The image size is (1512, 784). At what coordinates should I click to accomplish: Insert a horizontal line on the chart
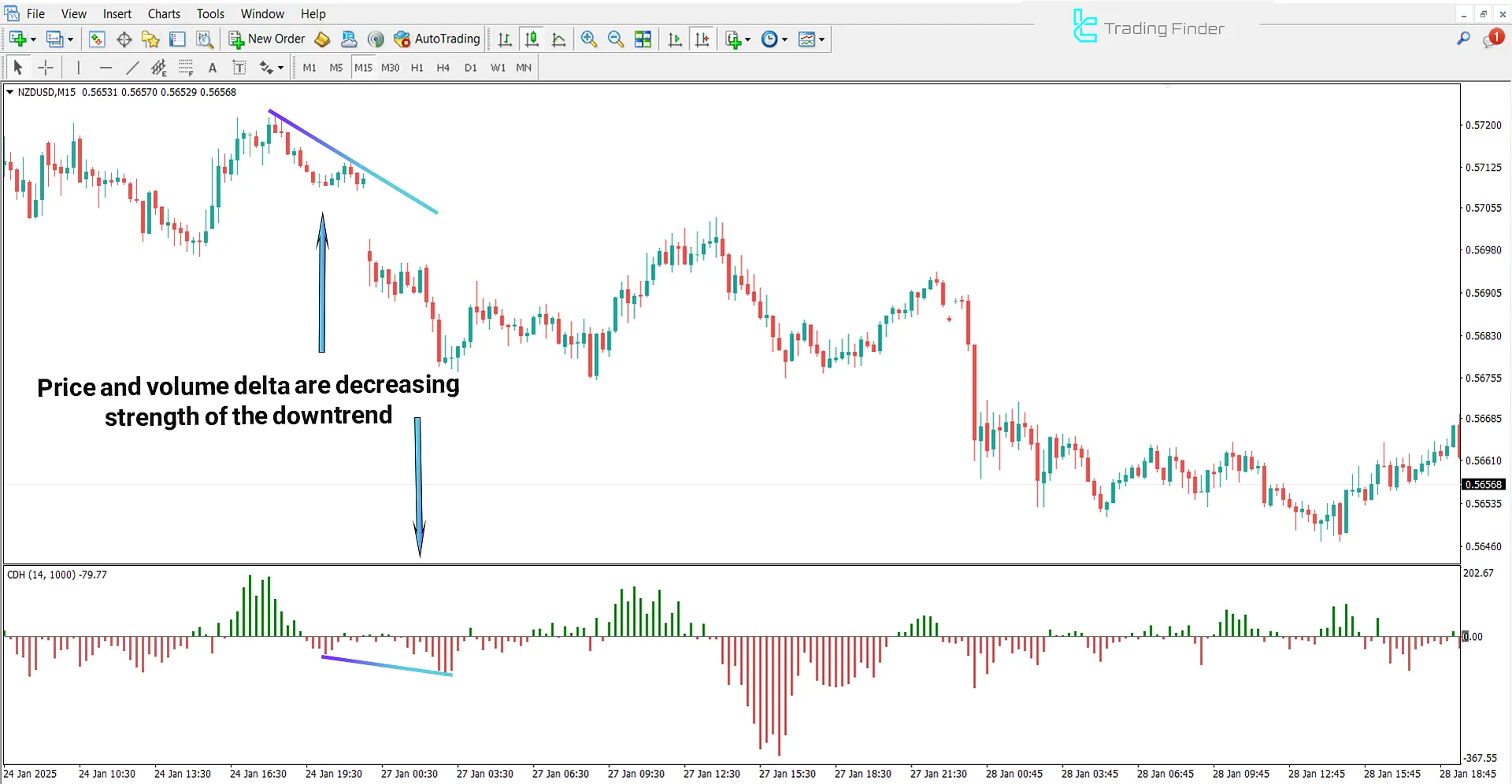106,68
